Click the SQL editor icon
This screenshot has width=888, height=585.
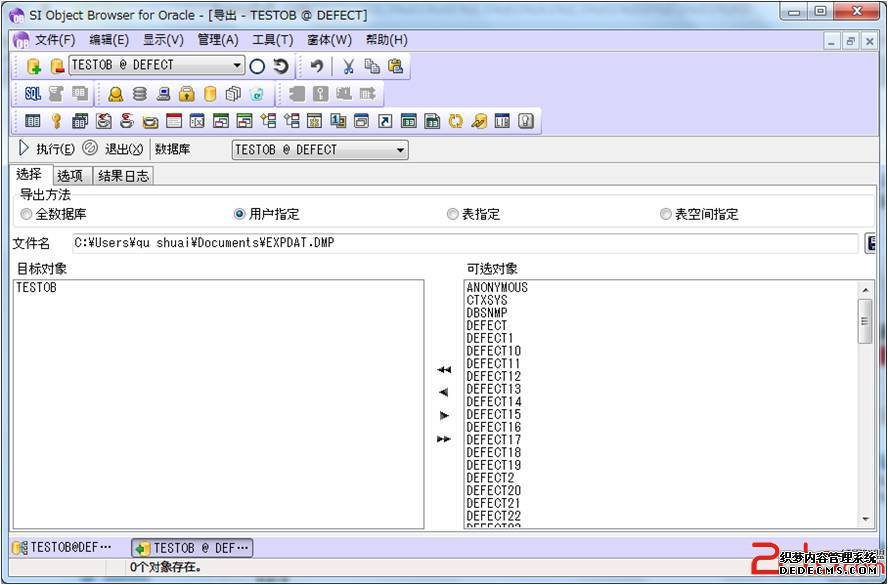[x=32, y=94]
